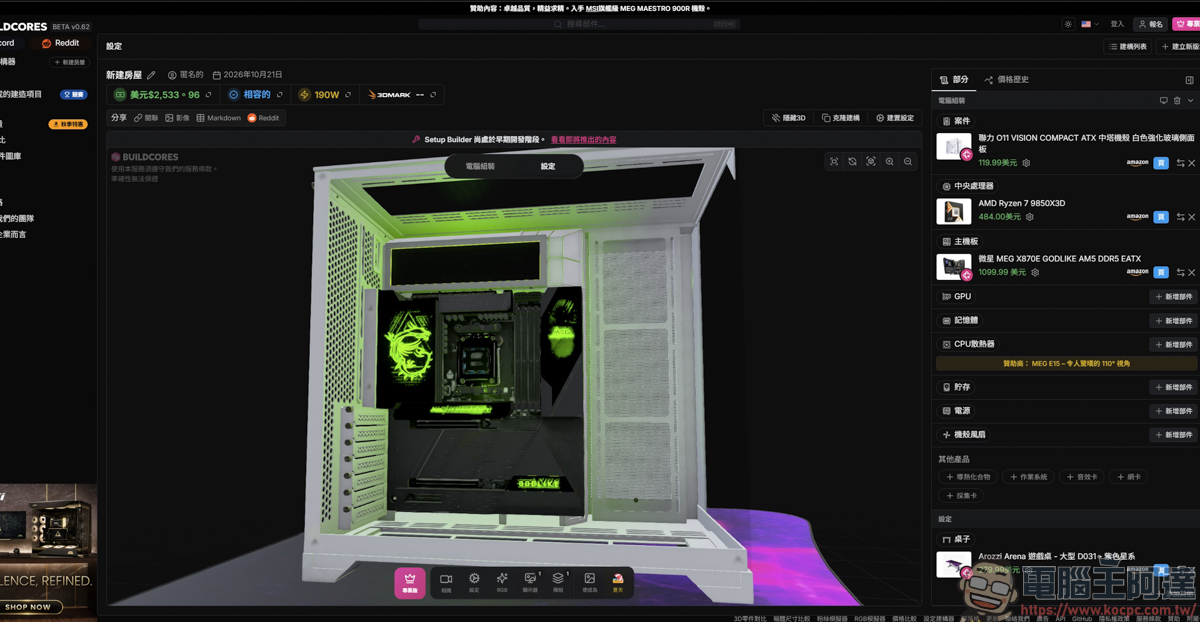The width and height of the screenshot is (1200, 622).
Task: Reset rotation in the 3D viewer
Action: click(852, 161)
